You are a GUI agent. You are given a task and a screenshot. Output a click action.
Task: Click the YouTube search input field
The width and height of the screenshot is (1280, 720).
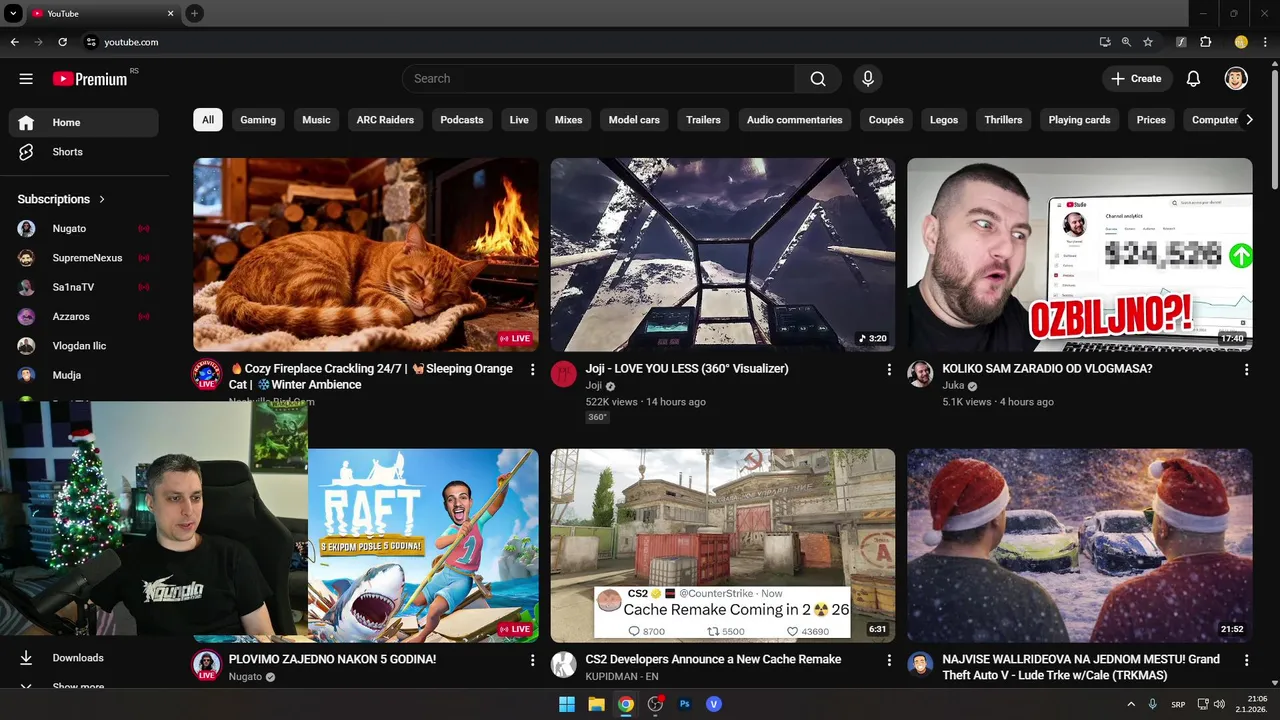(x=599, y=79)
